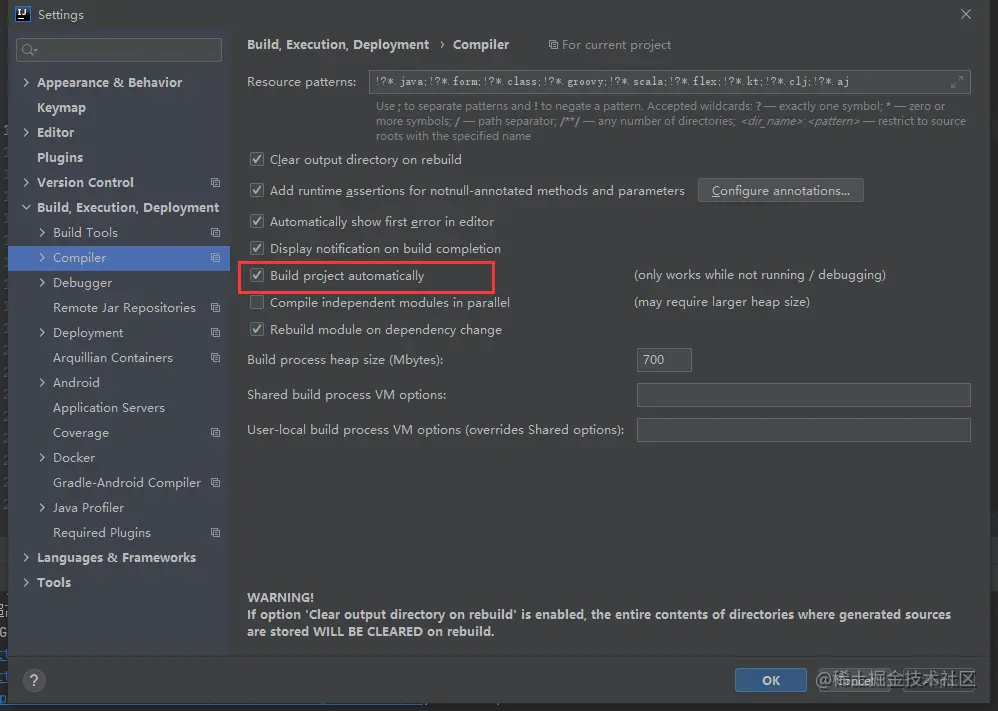998x711 pixels.
Task: Close the Settings dialog
Action: (966, 14)
